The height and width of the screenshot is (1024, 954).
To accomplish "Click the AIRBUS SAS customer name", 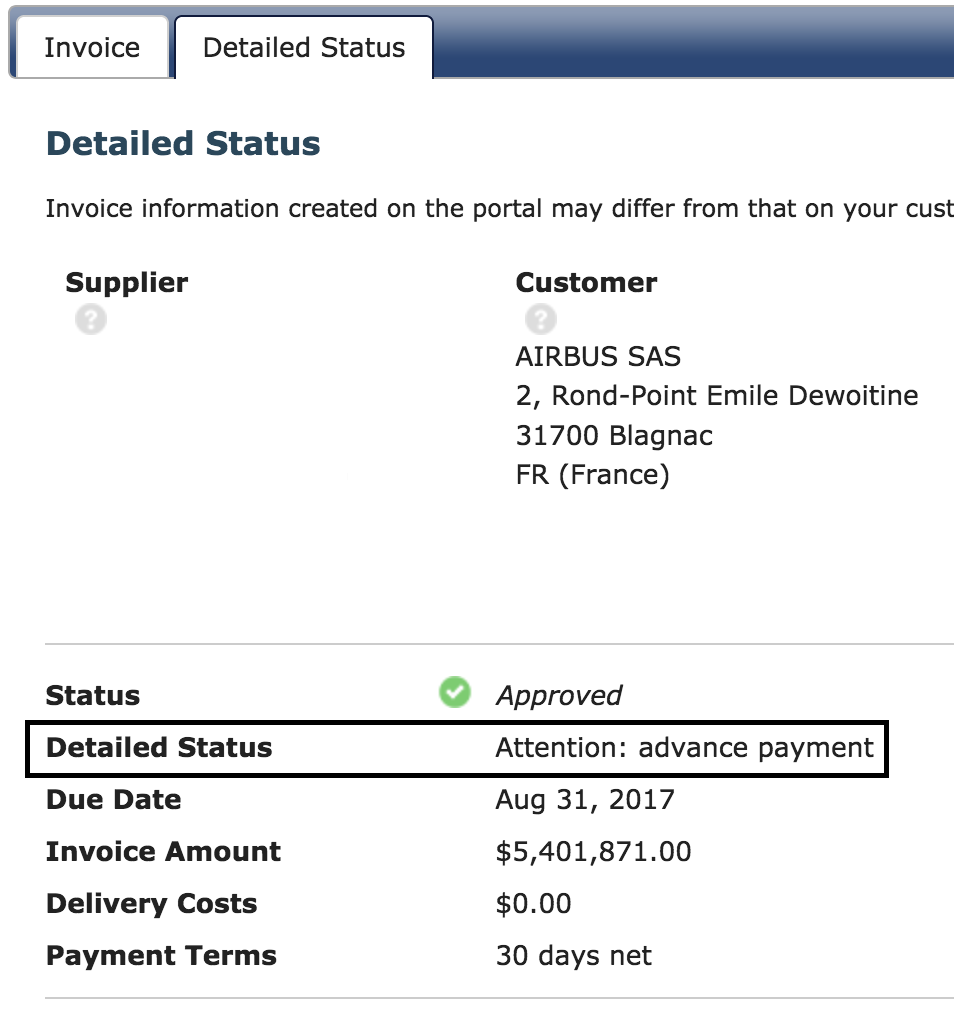I will coord(598,357).
